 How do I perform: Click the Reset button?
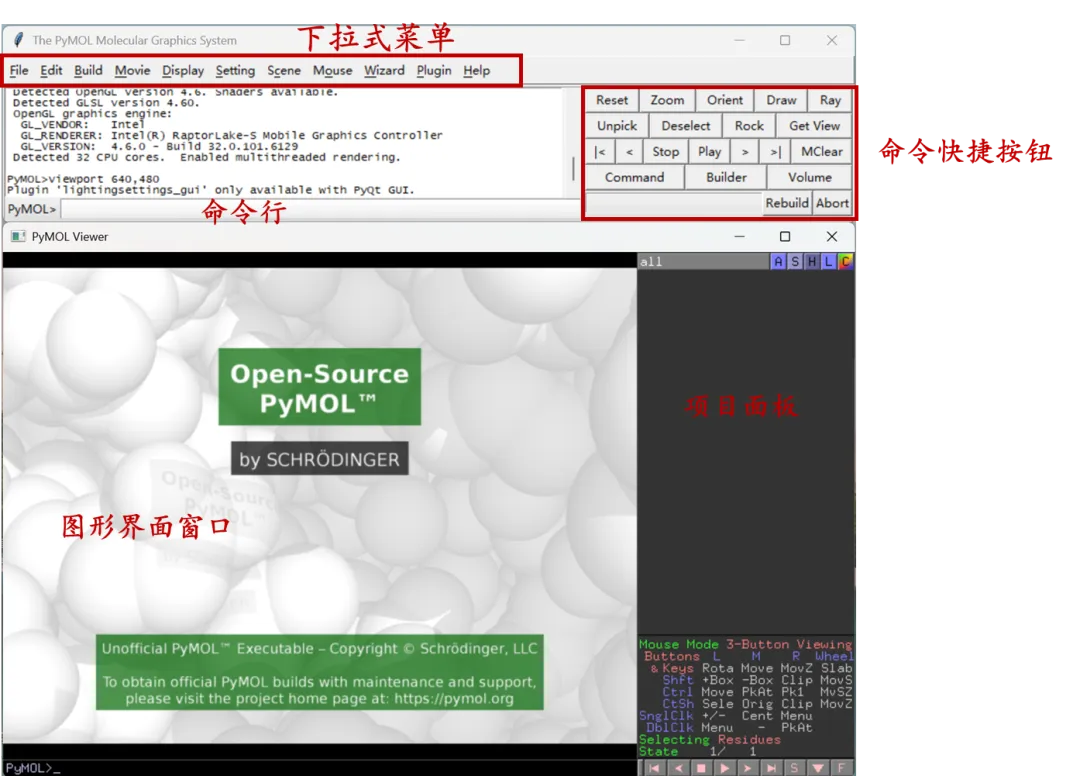coord(612,101)
